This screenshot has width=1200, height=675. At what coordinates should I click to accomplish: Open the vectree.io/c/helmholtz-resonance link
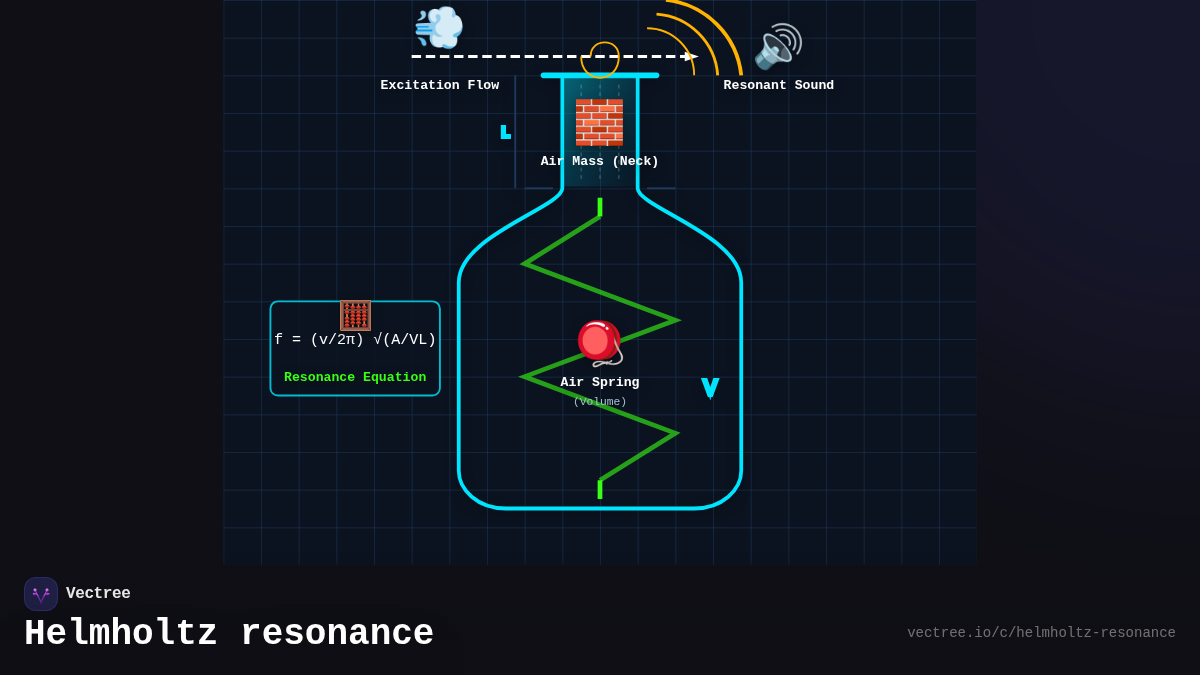click(1041, 632)
